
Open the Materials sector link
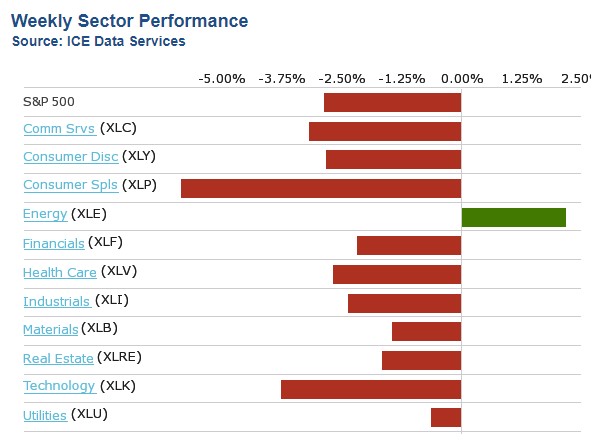pos(50,330)
